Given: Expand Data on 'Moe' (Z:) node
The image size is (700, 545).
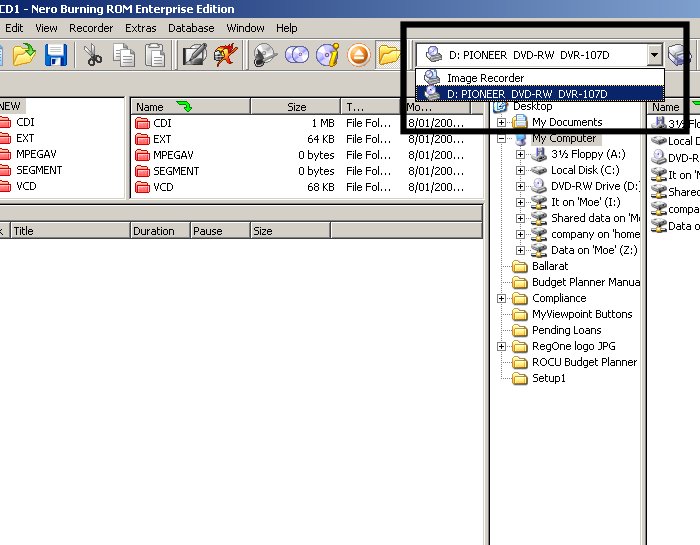Looking at the screenshot, I should click(520, 250).
